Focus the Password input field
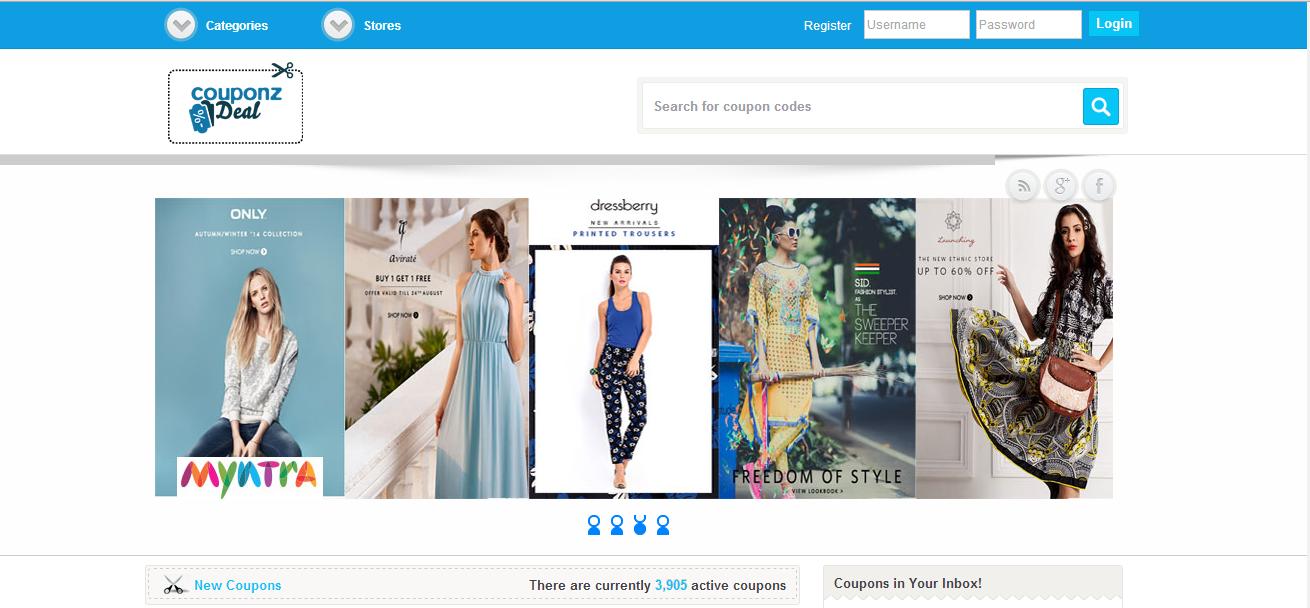This screenshot has height=608, width=1310. [x=1029, y=25]
